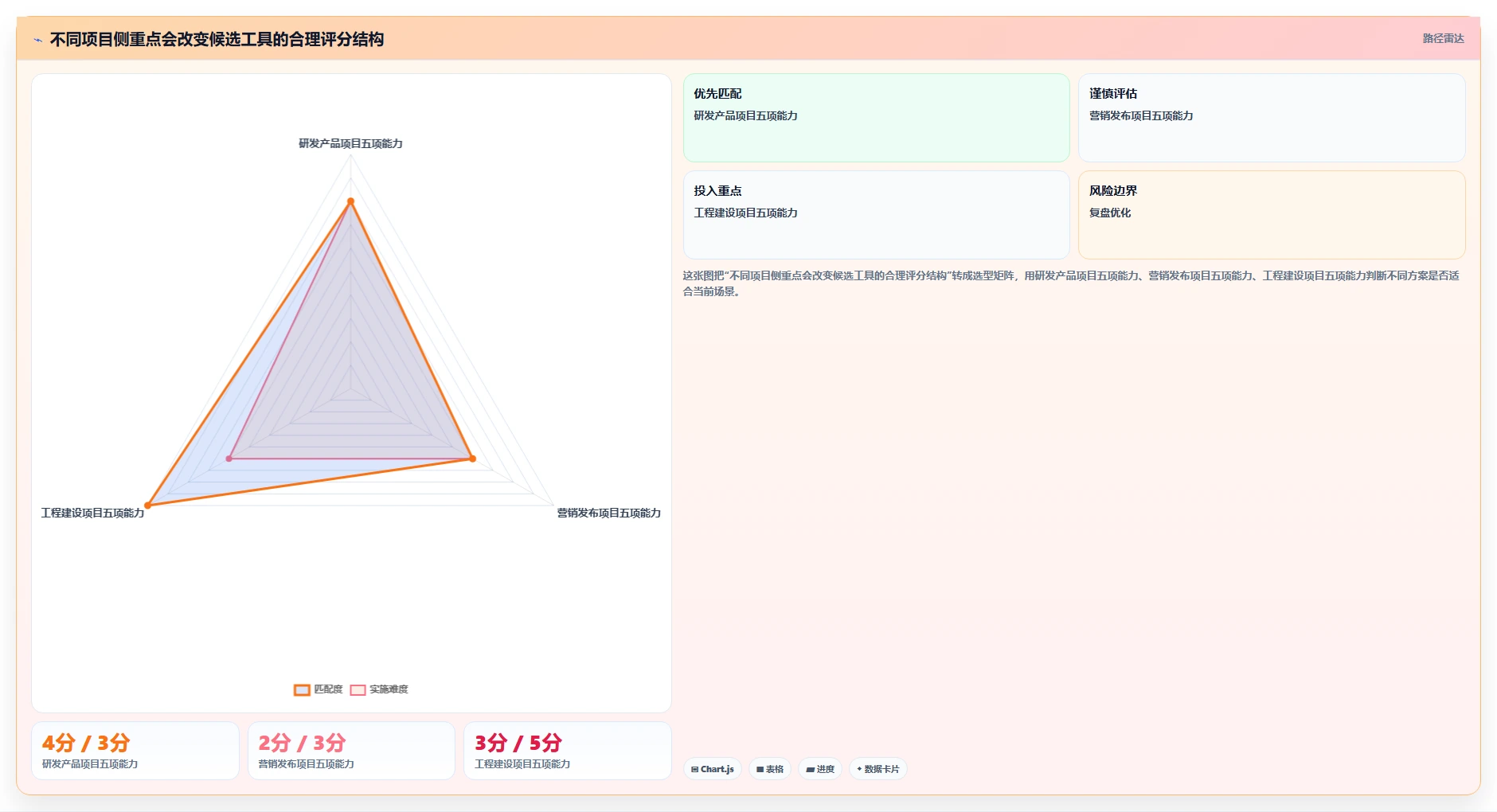
Task: Click the radar axis label 研发产品项目五项能力
Action: pos(350,143)
